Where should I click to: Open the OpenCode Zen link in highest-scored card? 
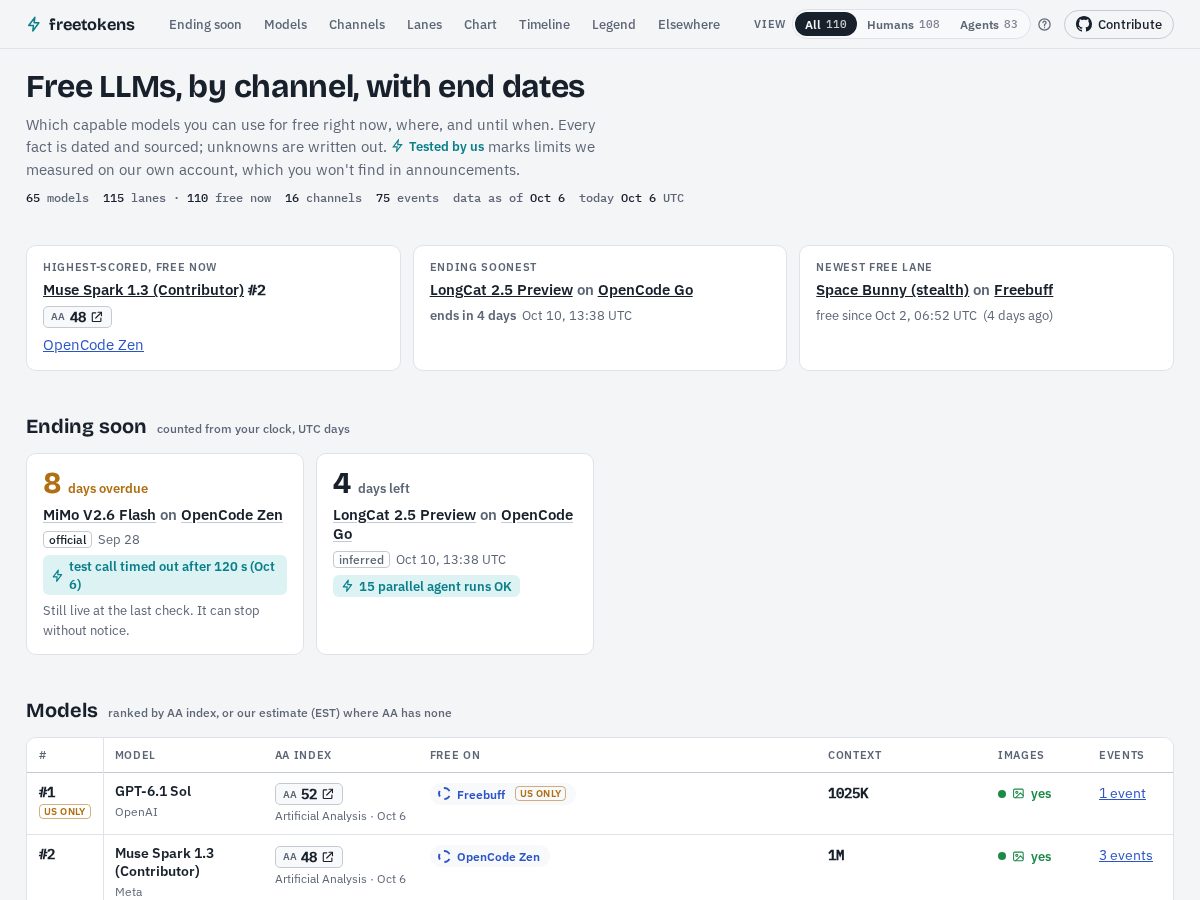click(93, 345)
